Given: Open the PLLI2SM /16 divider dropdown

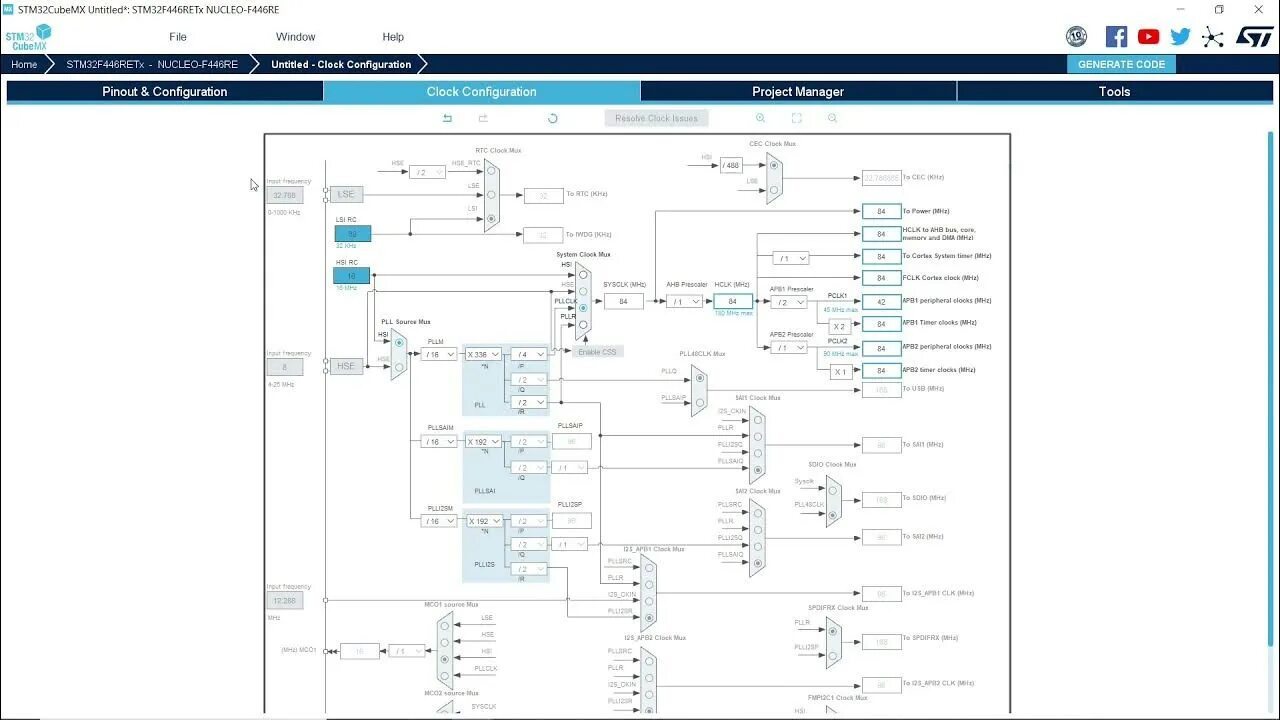Looking at the screenshot, I should coord(438,521).
